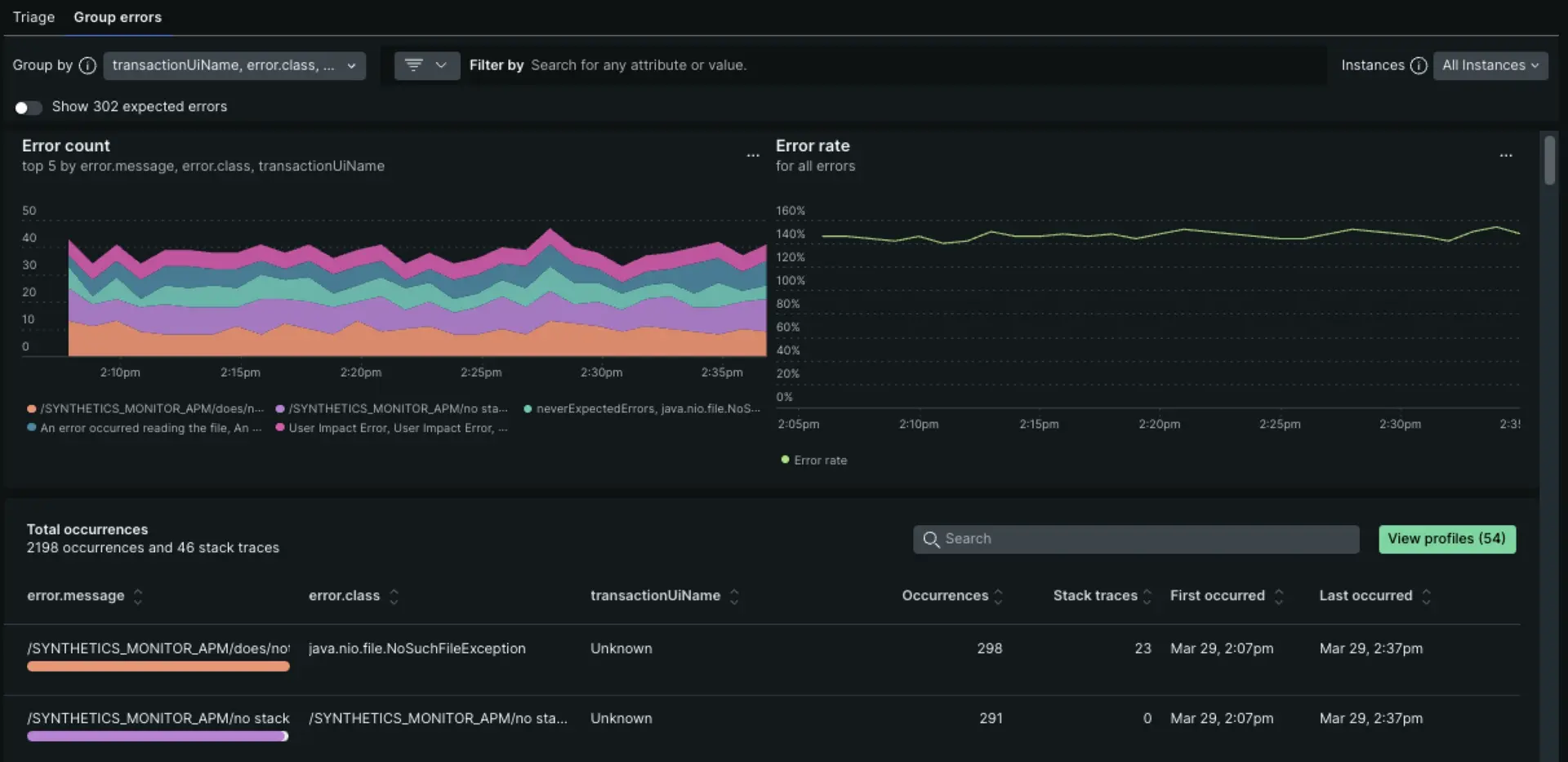Sort table by Occurrences column
This screenshot has height=762, width=1568.
998,596
